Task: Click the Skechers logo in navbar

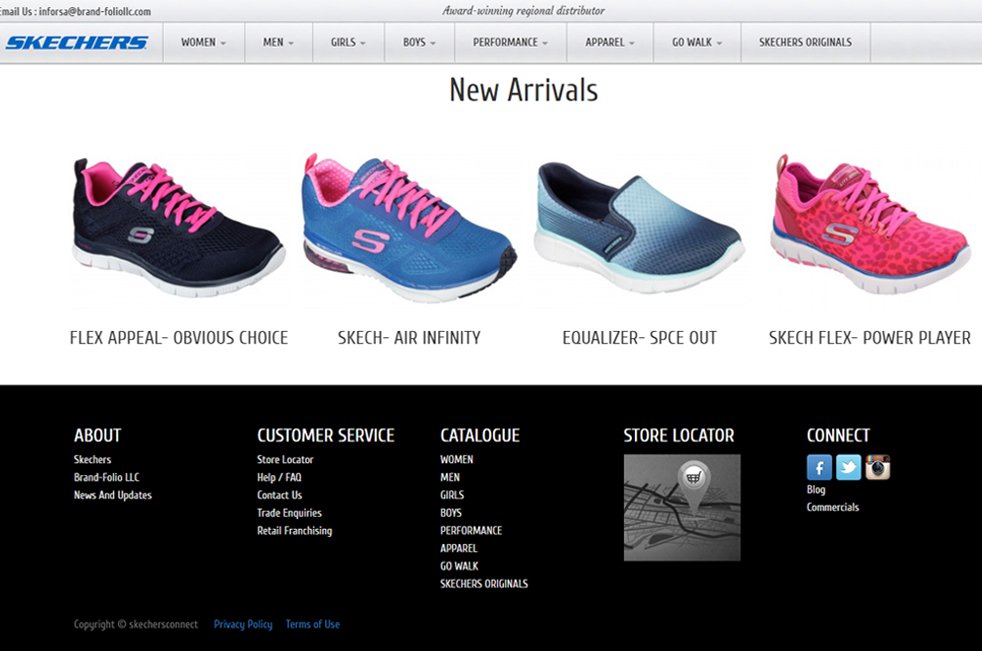Action: tap(76, 43)
